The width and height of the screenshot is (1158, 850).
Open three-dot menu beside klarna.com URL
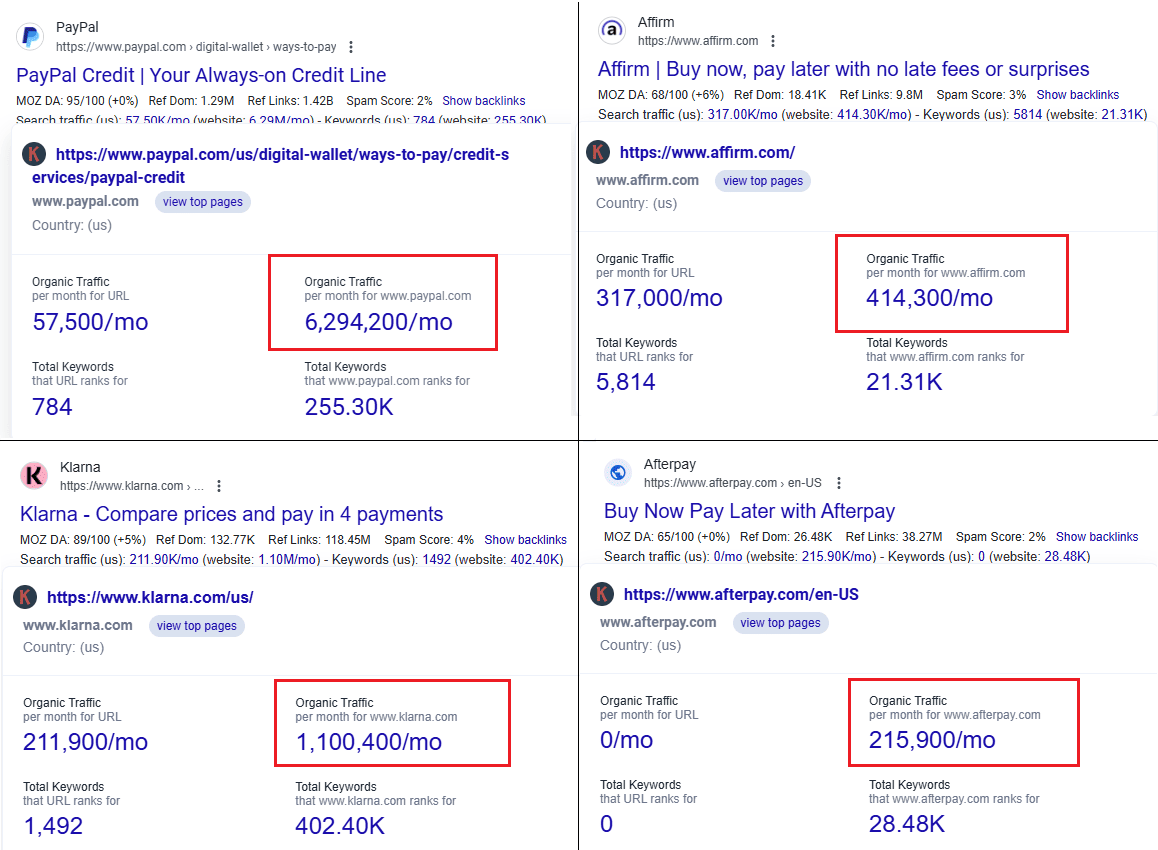(219, 486)
